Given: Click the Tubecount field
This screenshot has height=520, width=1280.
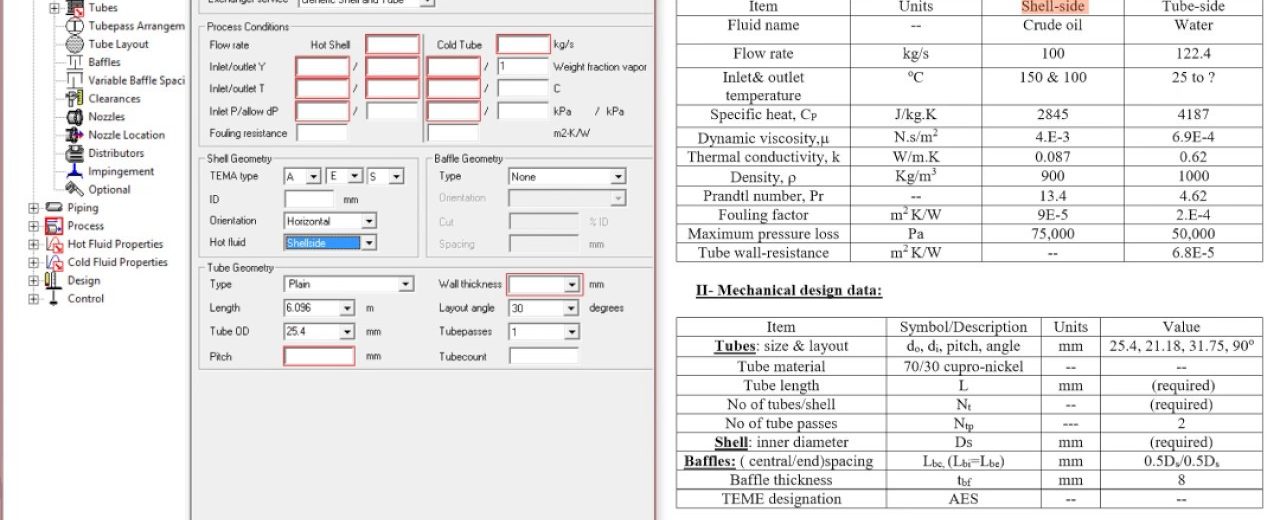Looking at the screenshot, I should (x=543, y=356).
